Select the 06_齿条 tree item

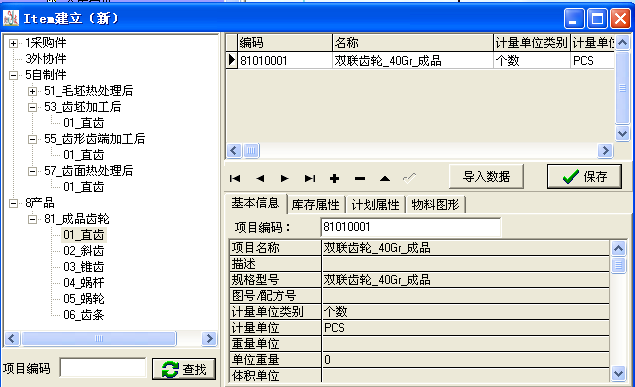point(83,315)
